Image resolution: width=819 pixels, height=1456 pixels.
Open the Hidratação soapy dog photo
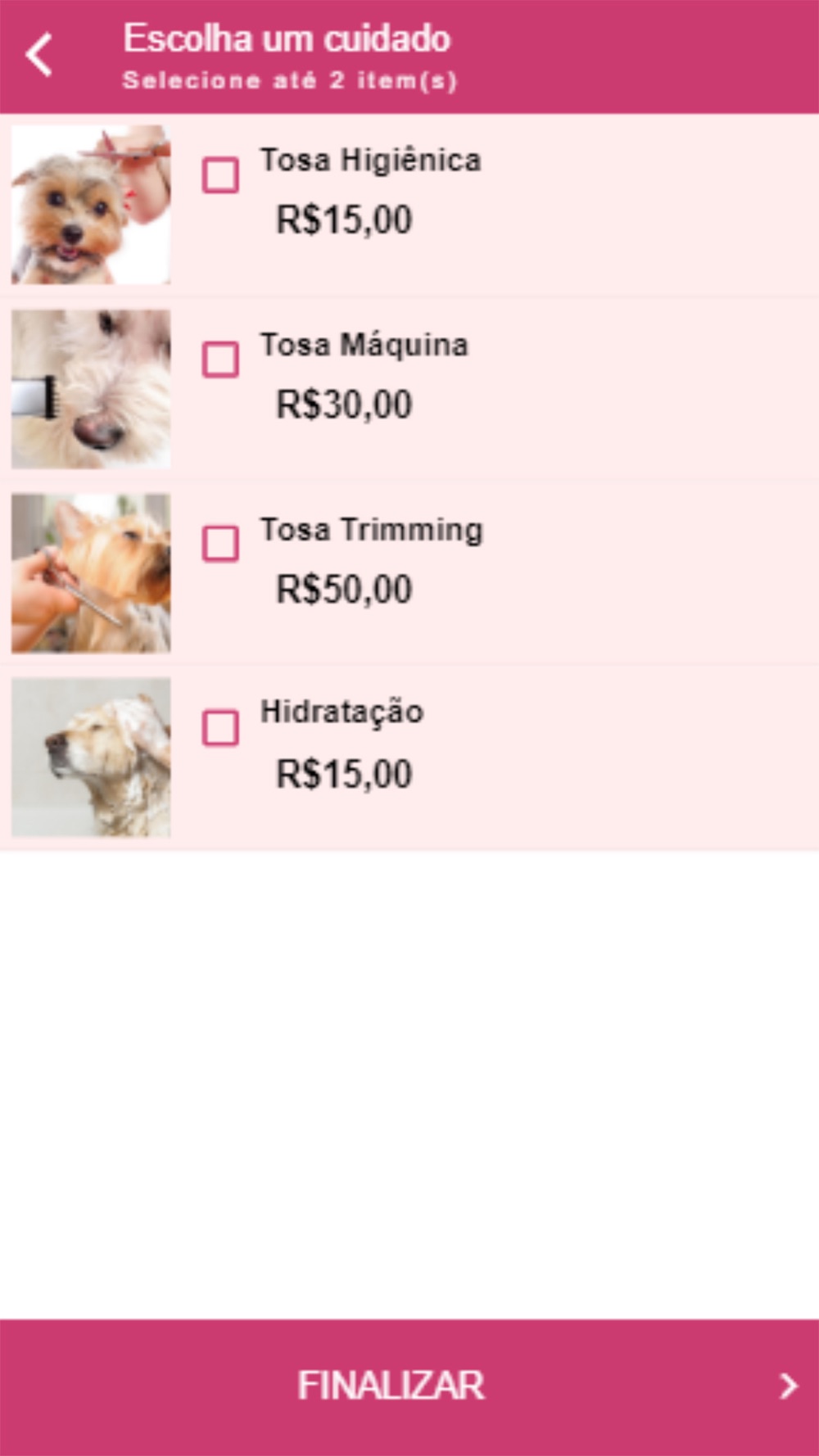point(91,757)
